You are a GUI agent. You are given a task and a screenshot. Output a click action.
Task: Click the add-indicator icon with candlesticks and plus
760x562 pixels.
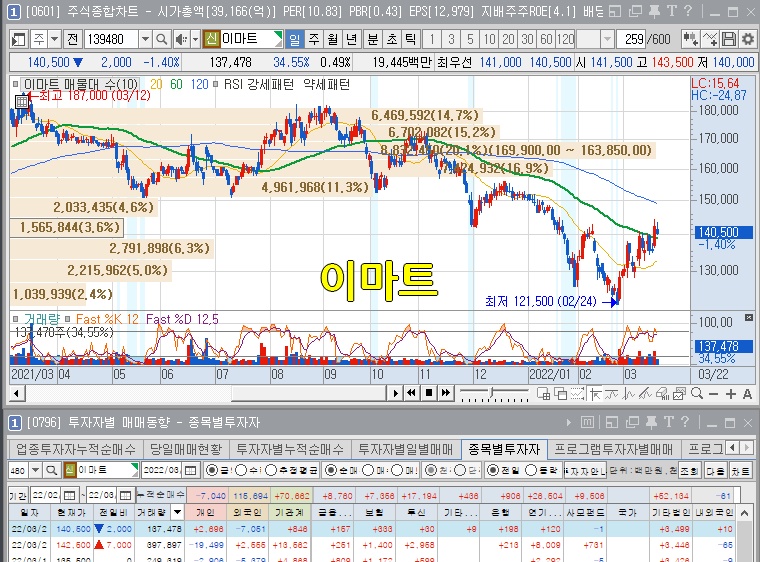point(690,39)
